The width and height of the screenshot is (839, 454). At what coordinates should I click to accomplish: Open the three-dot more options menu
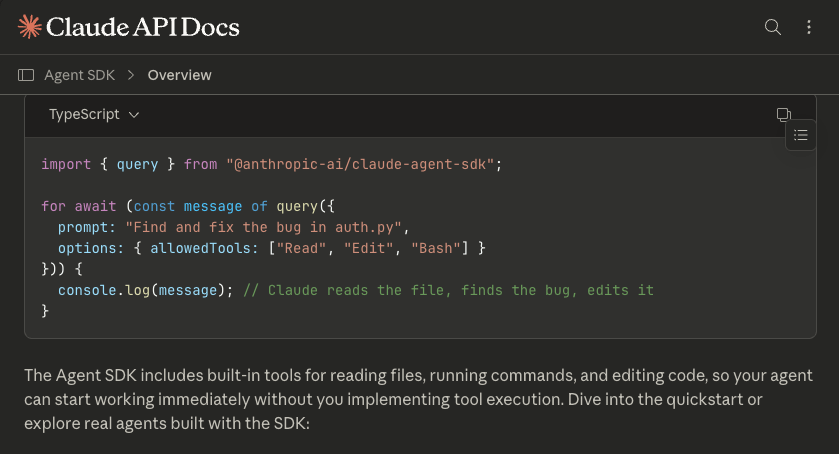[809, 27]
